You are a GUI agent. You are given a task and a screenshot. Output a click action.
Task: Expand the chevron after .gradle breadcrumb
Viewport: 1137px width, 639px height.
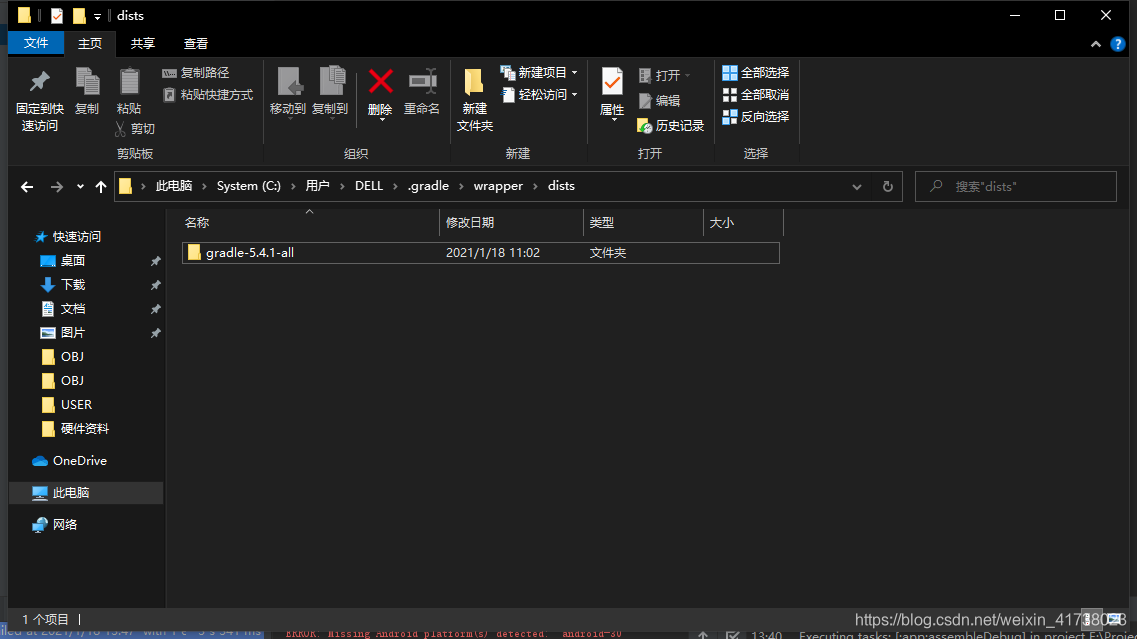(x=461, y=186)
